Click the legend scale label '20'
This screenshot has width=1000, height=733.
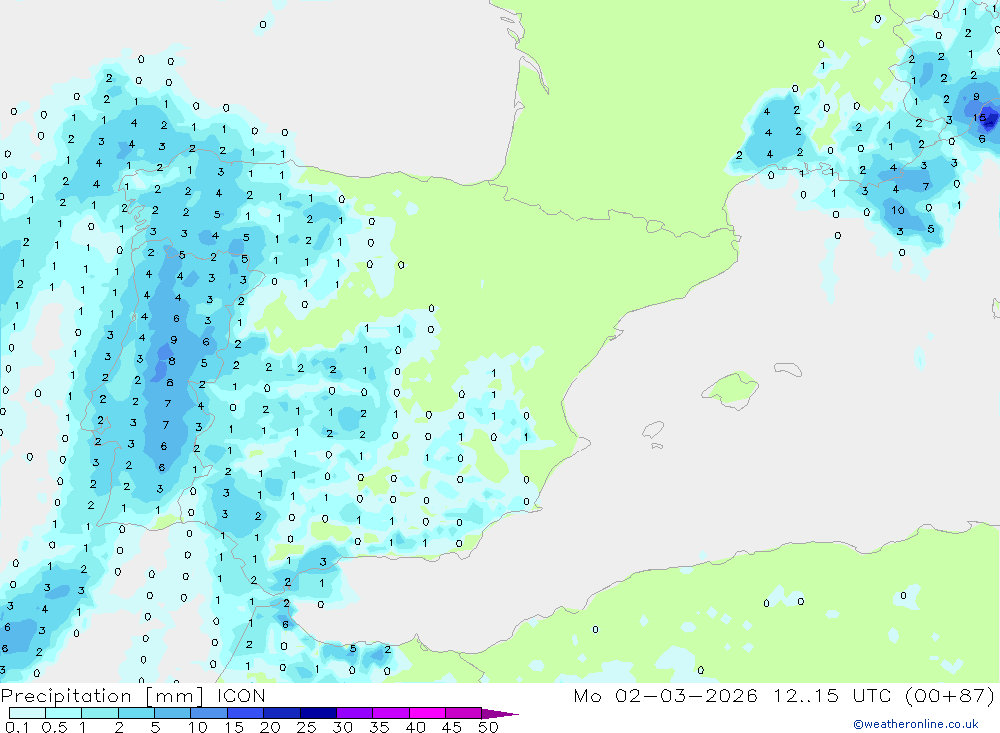(270, 727)
